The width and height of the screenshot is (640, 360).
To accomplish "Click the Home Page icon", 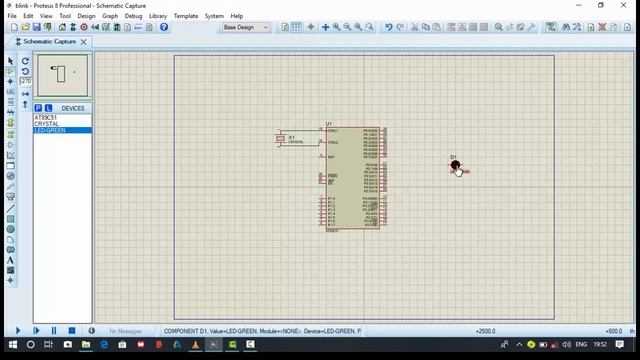I will [62, 27].
